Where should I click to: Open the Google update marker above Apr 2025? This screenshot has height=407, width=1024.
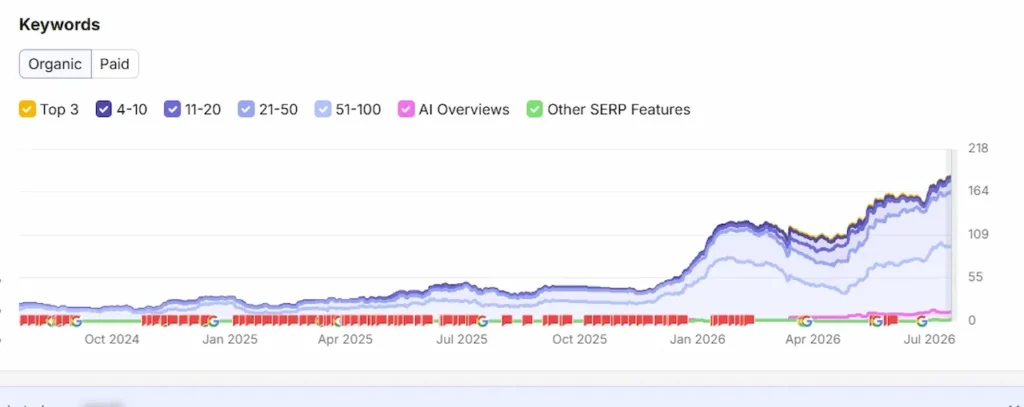336,321
